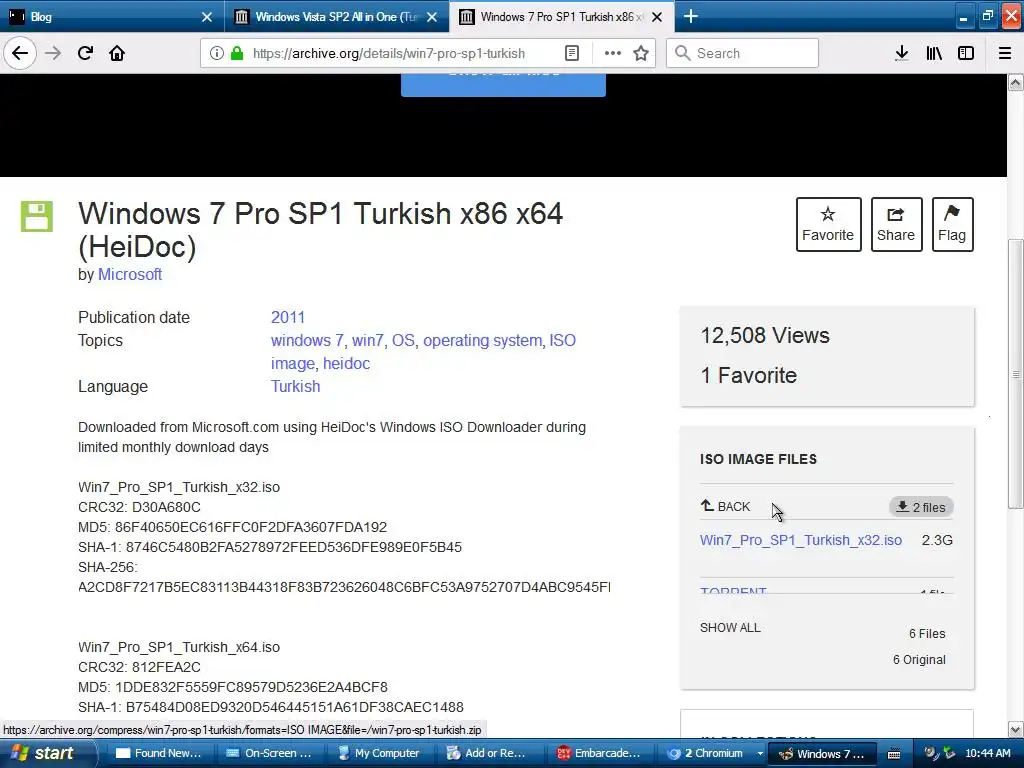
Task: Click the 12,508 Views text
Action: [x=765, y=336]
